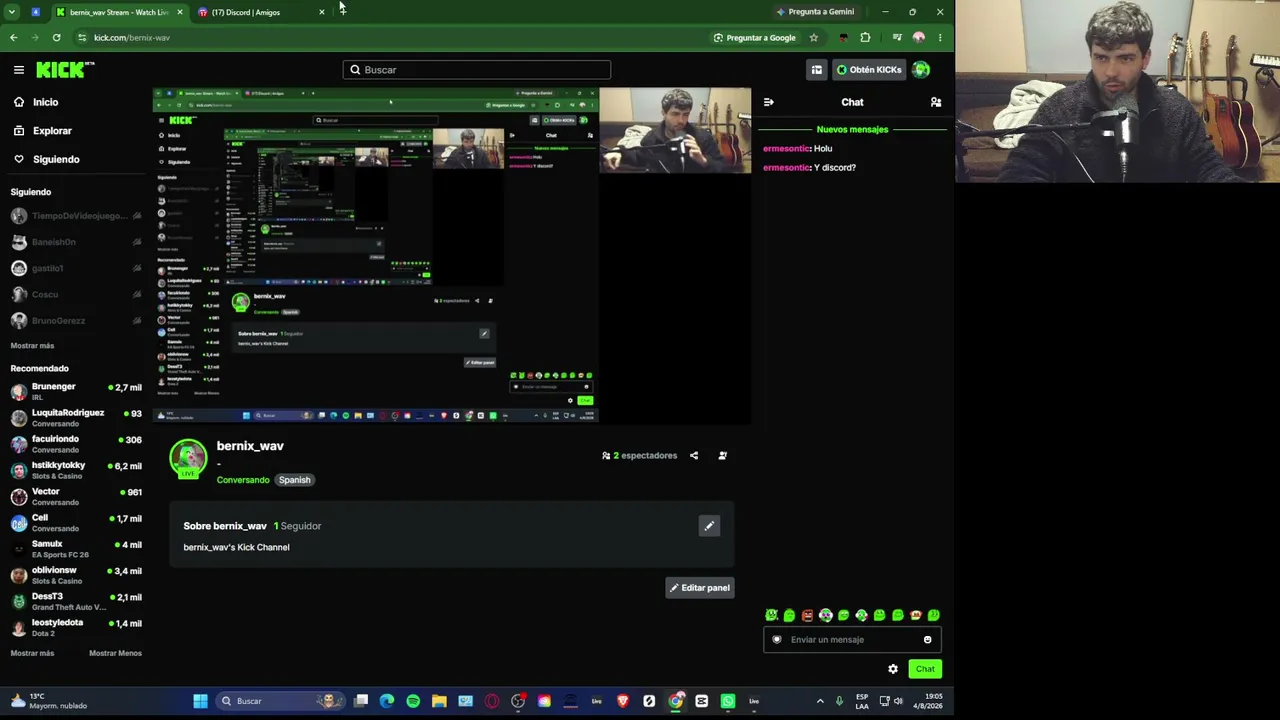Open WhatsApp from the taskbar
This screenshot has width=1280, height=720.
[728, 701]
